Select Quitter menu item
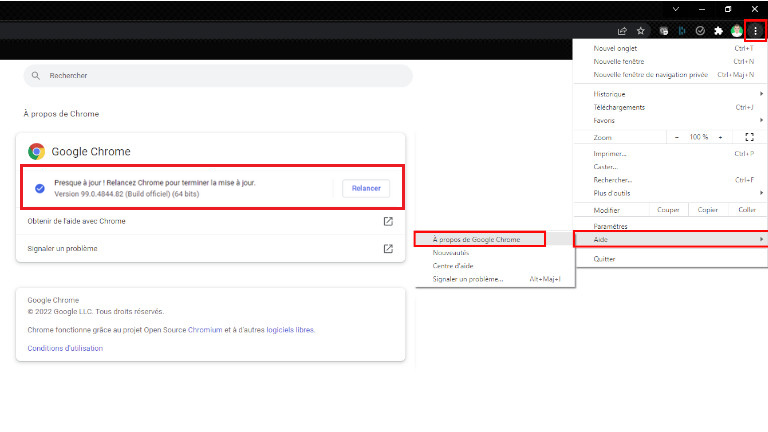The image size is (768, 432). 670,259
